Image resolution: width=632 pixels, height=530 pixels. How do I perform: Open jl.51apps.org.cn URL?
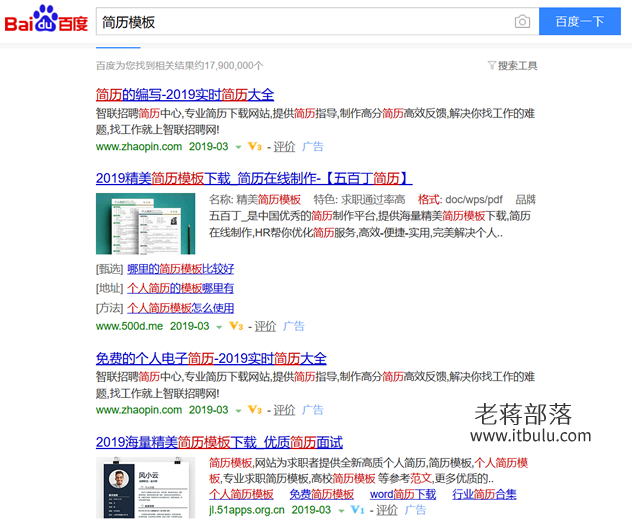point(247,510)
